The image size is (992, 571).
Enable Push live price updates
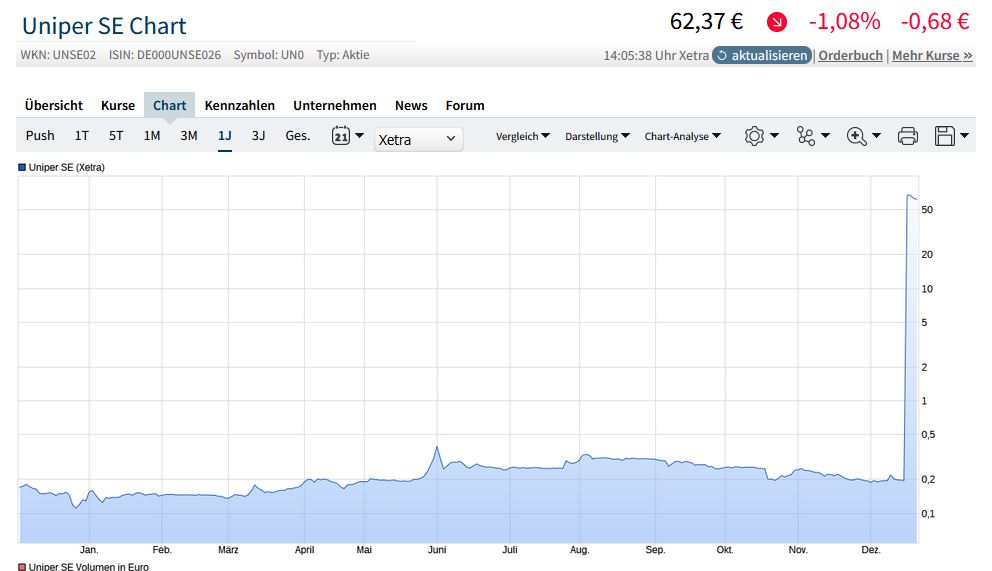click(x=40, y=136)
